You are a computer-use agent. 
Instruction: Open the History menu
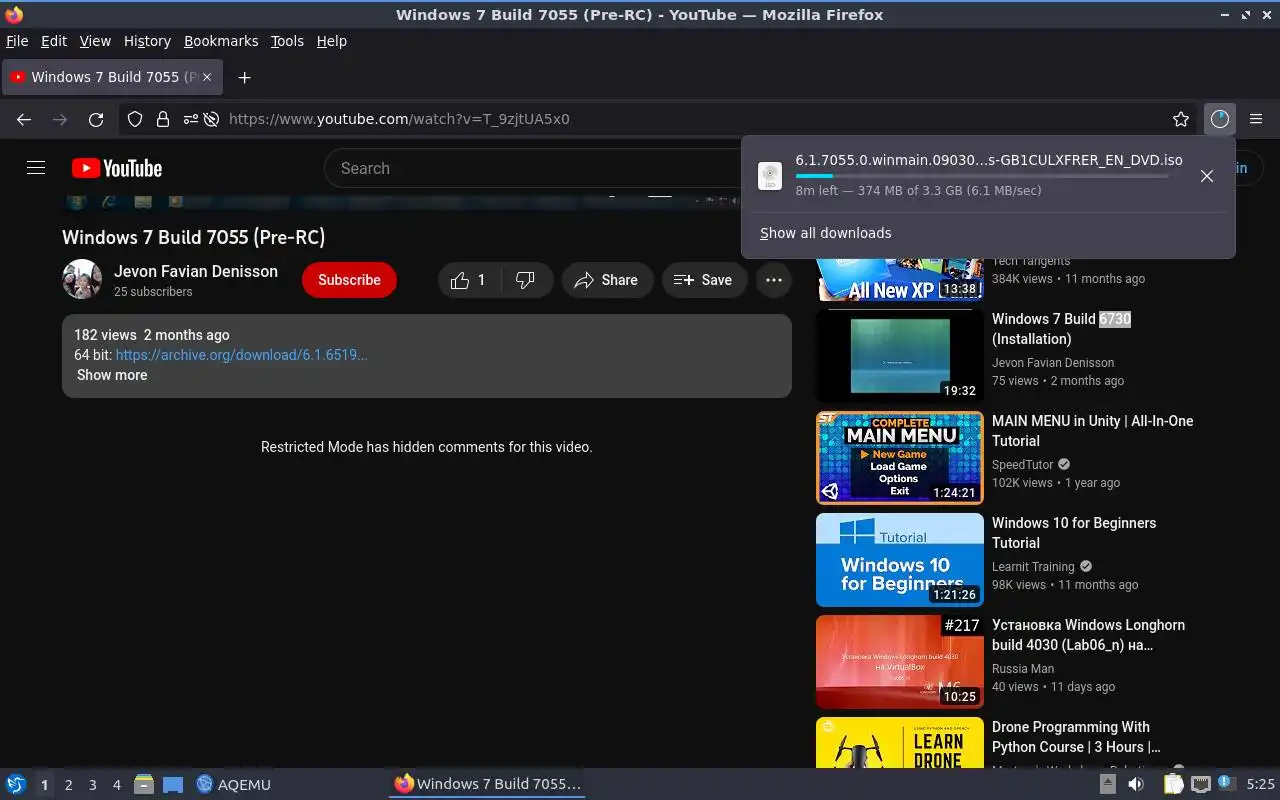(147, 41)
